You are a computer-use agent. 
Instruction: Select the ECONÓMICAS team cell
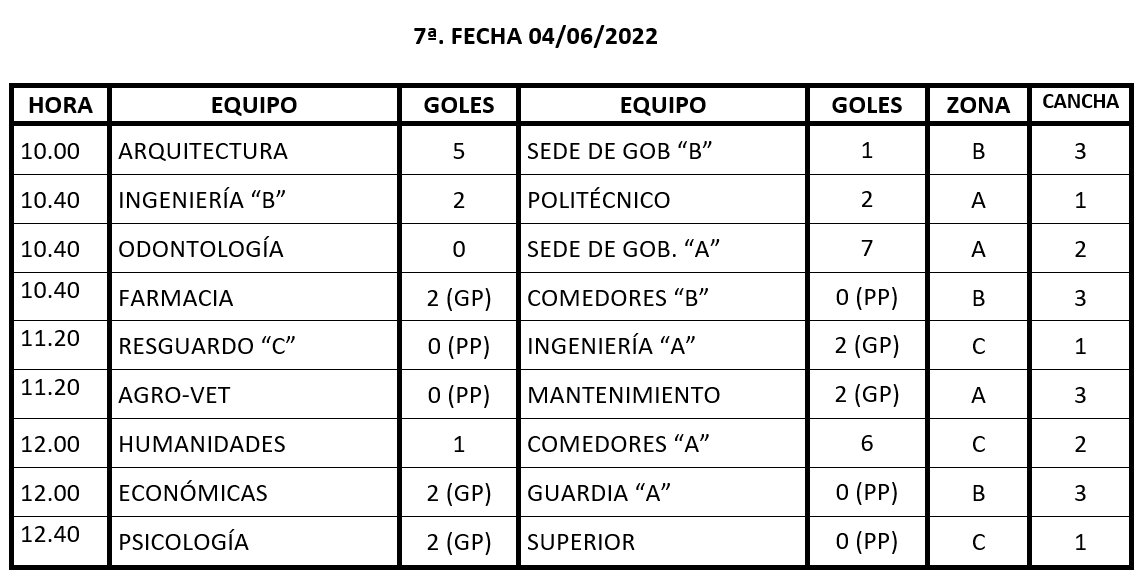tap(254, 492)
